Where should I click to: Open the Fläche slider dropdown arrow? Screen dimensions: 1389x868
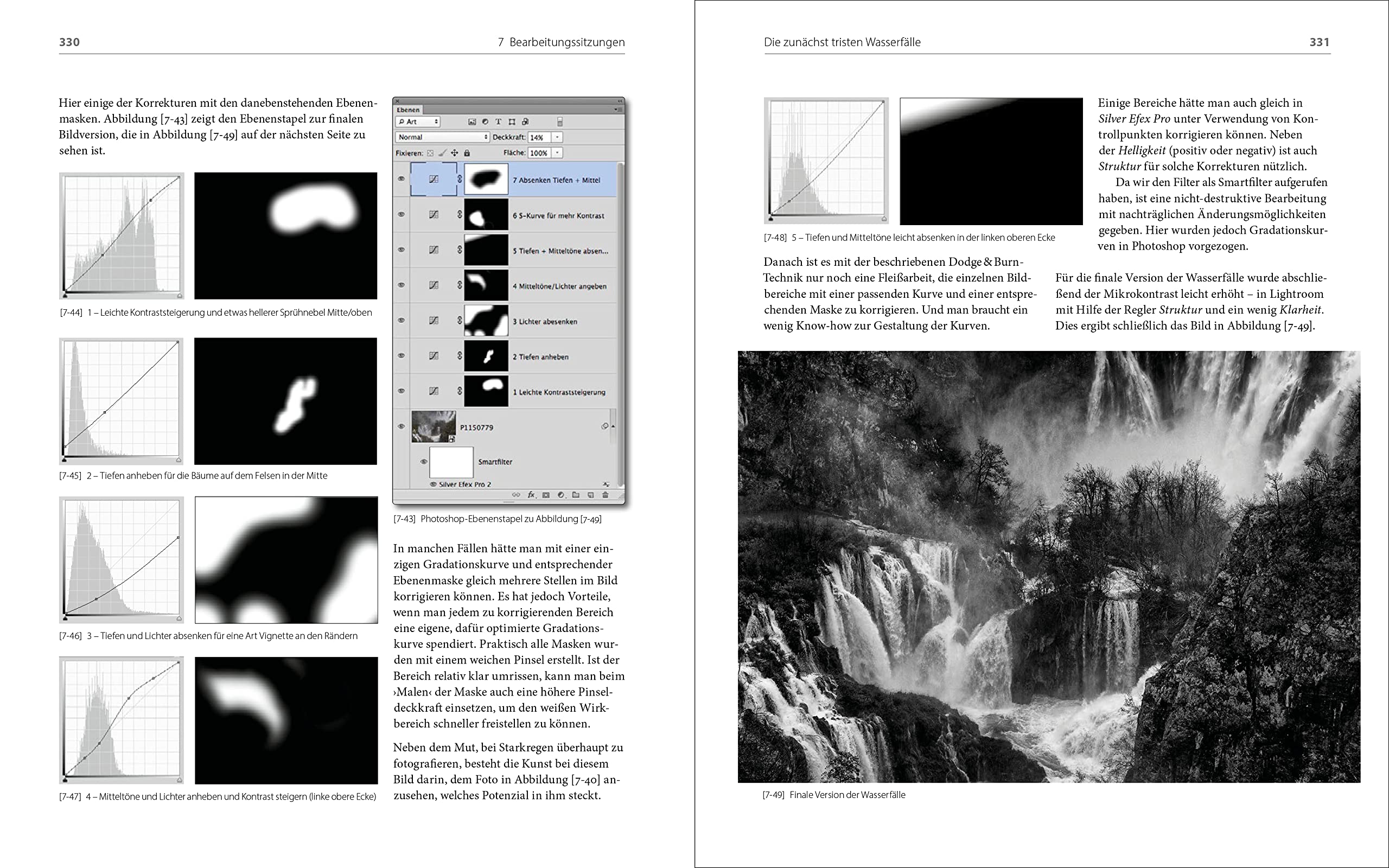pos(557,152)
